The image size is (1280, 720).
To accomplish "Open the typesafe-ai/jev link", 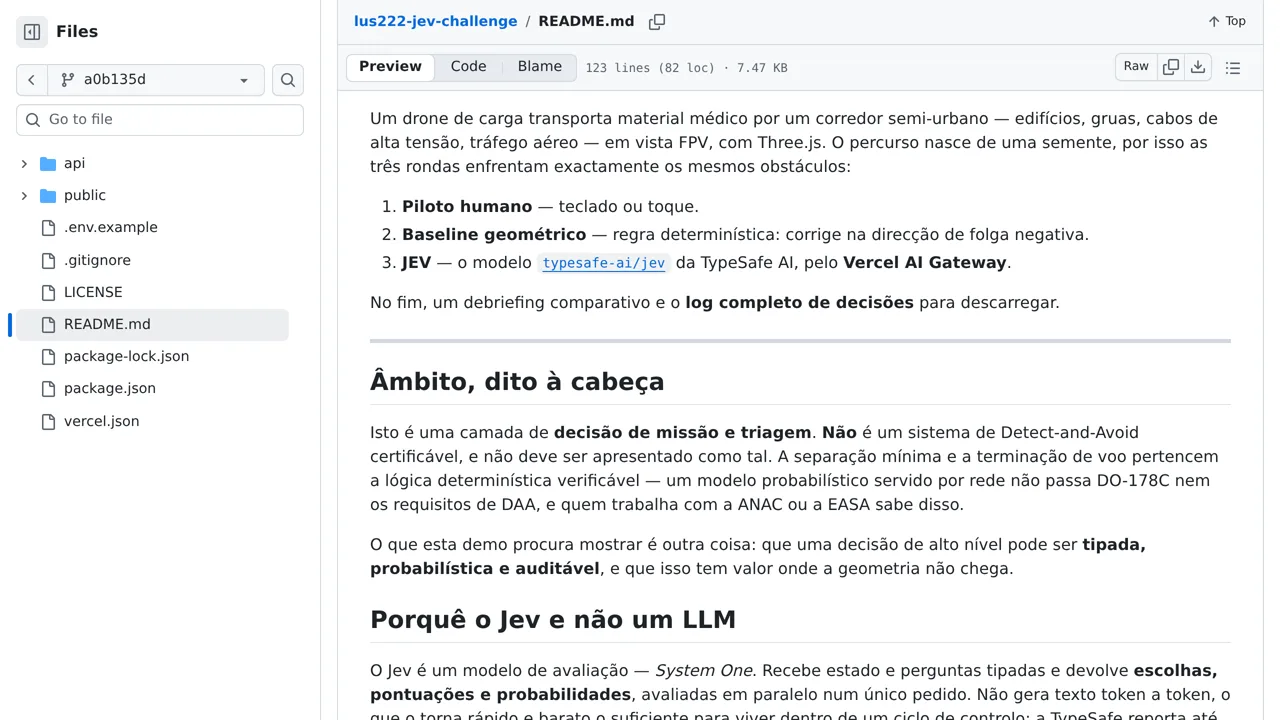I will point(604,263).
